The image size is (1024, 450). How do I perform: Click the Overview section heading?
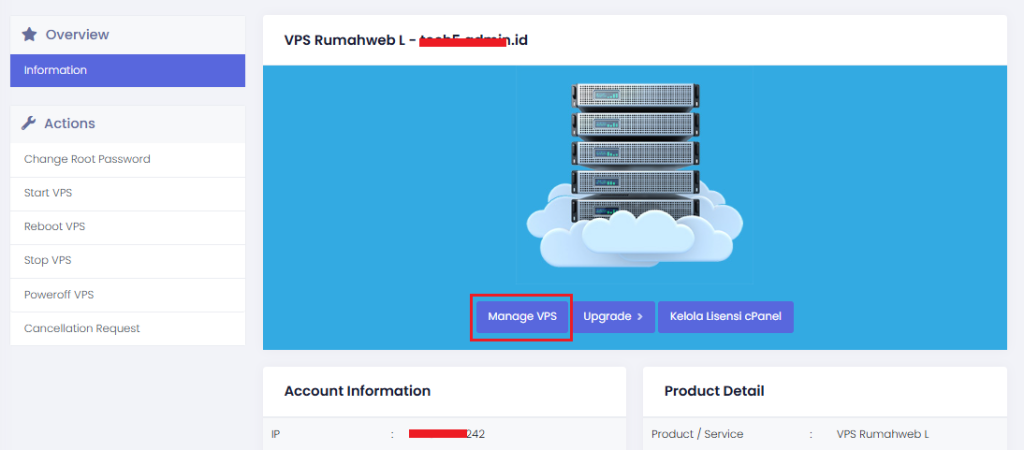tap(77, 35)
